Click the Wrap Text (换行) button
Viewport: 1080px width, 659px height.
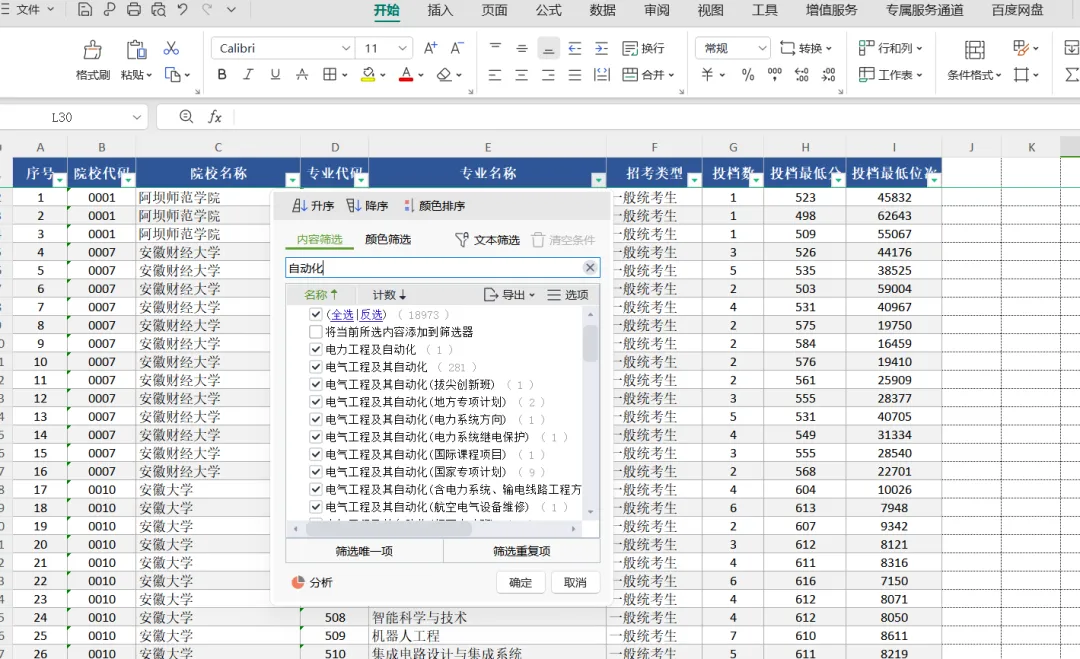[643, 48]
